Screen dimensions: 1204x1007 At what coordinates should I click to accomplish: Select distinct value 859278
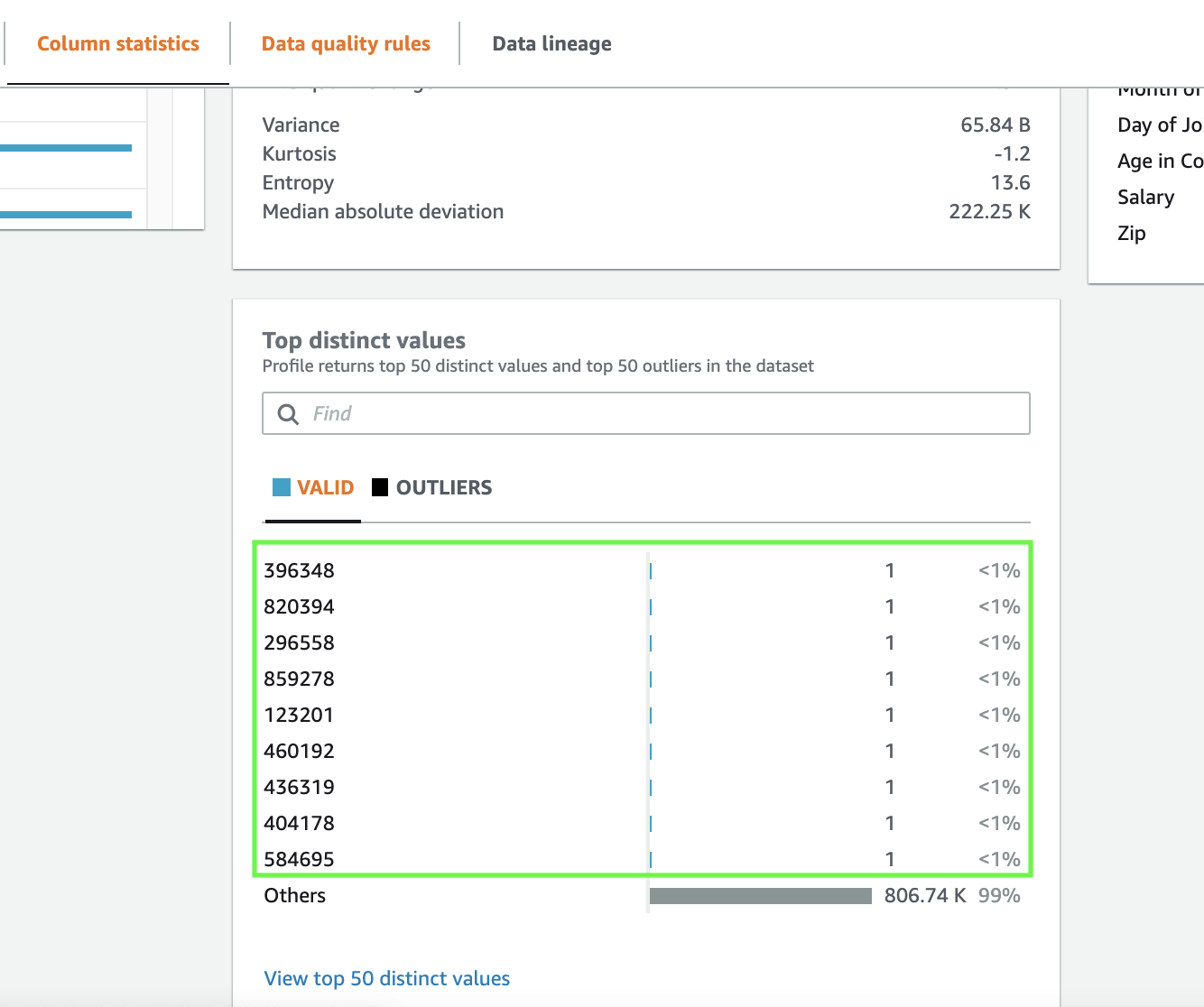click(299, 679)
